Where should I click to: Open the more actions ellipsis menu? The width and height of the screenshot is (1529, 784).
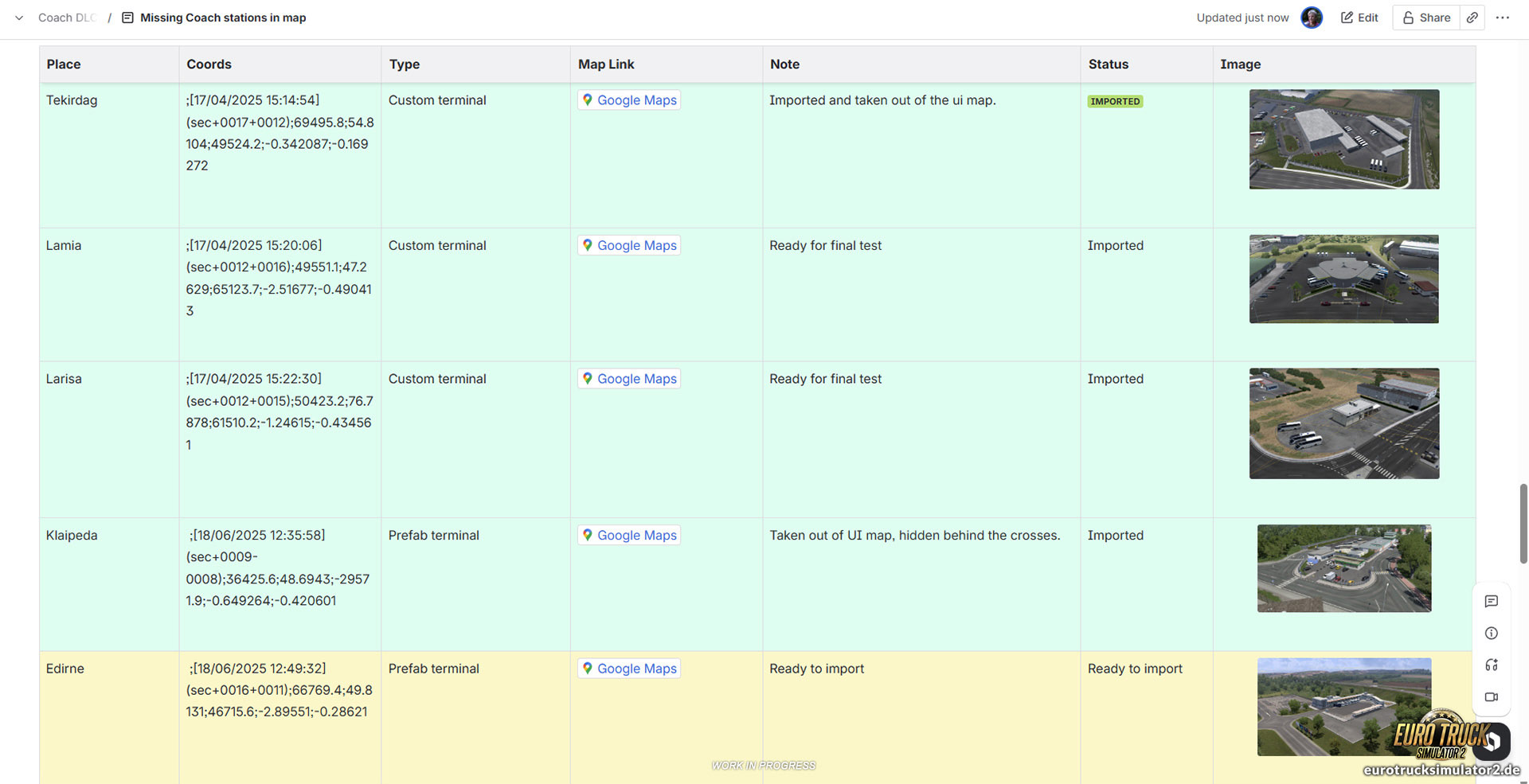(1503, 18)
